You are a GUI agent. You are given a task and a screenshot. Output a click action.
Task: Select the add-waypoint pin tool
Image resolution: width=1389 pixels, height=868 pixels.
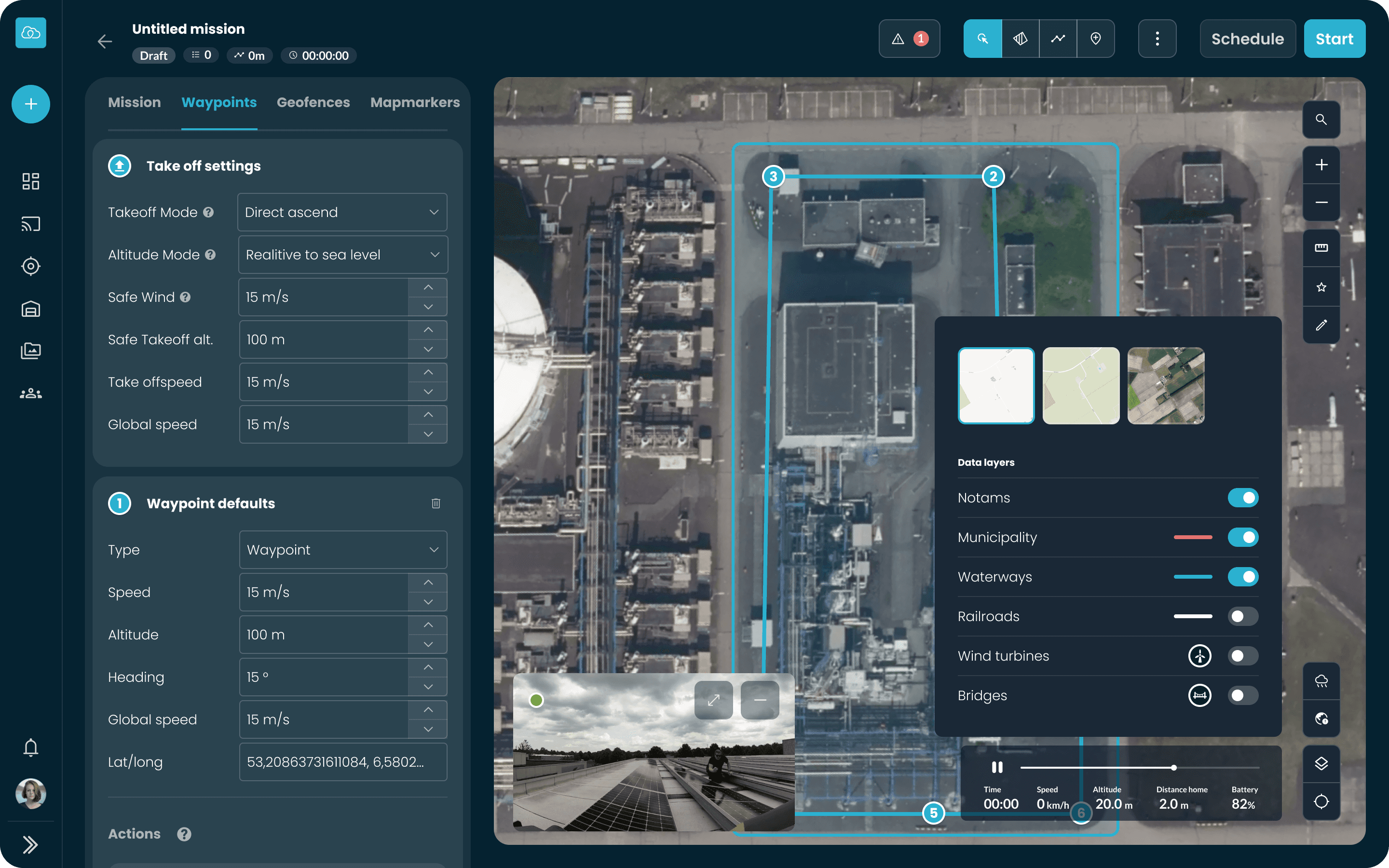[1096, 39]
